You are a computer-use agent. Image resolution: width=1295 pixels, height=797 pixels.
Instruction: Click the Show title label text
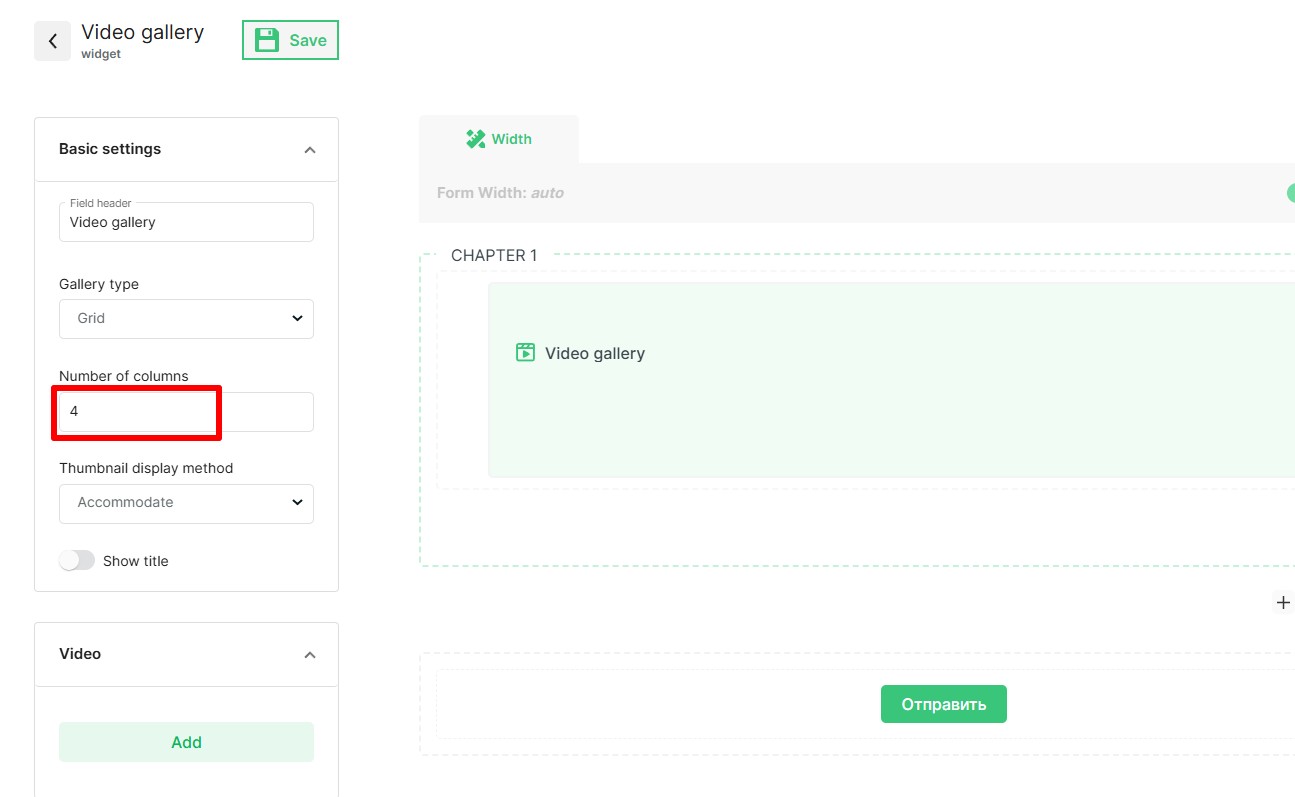coord(136,561)
